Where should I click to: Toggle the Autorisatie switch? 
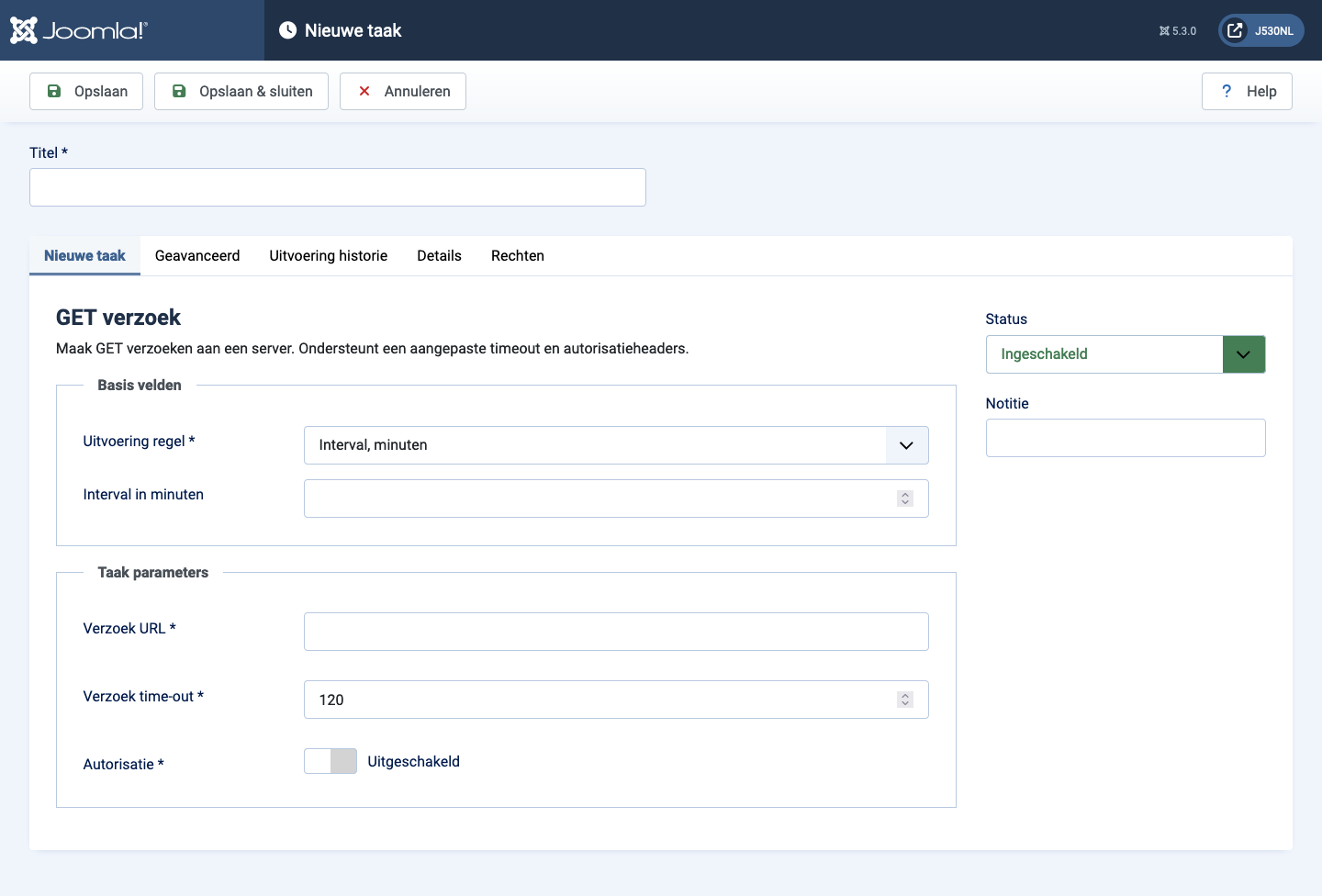point(330,761)
